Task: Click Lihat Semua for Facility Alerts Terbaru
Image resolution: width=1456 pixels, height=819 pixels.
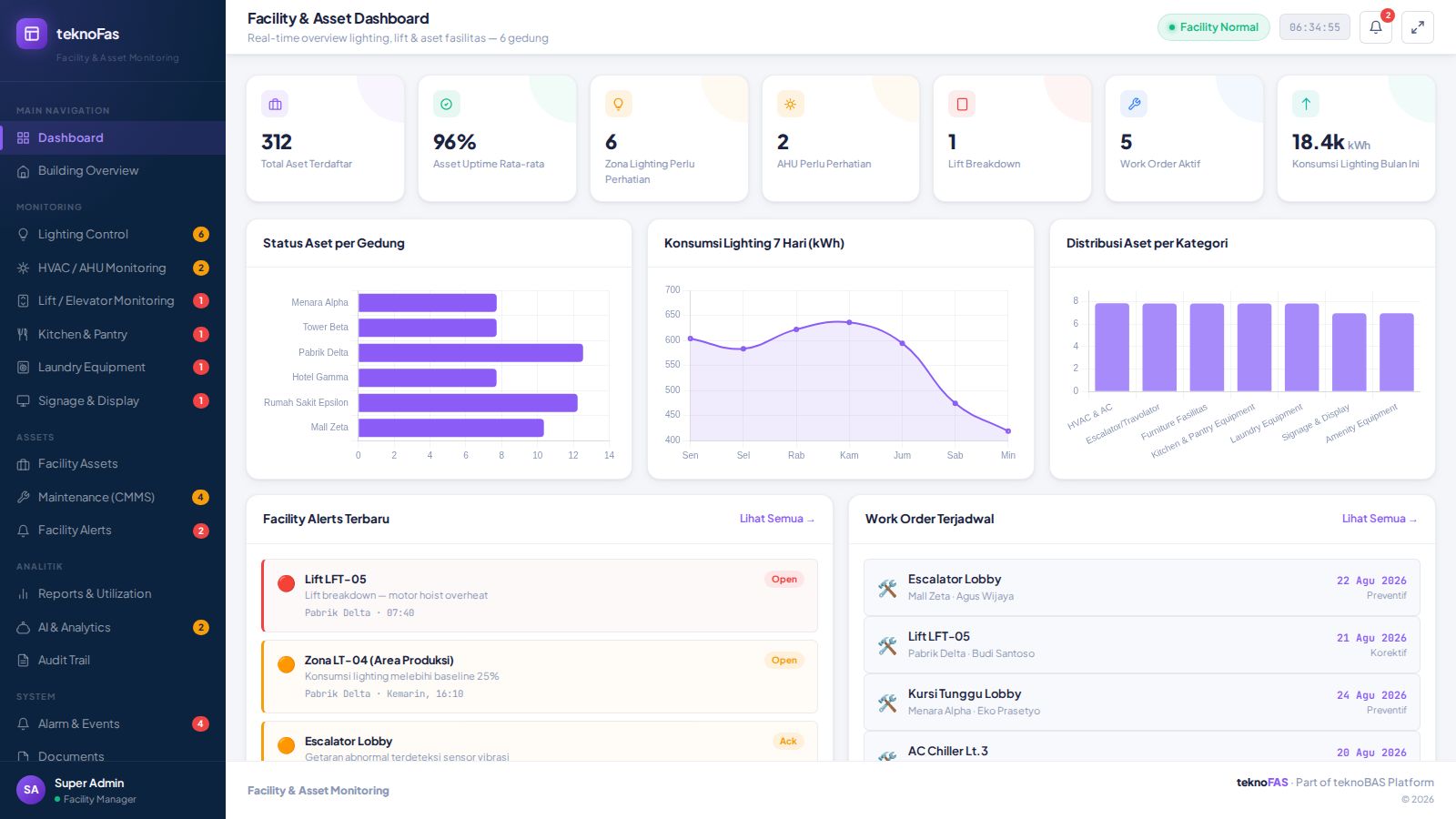Action: (x=777, y=519)
